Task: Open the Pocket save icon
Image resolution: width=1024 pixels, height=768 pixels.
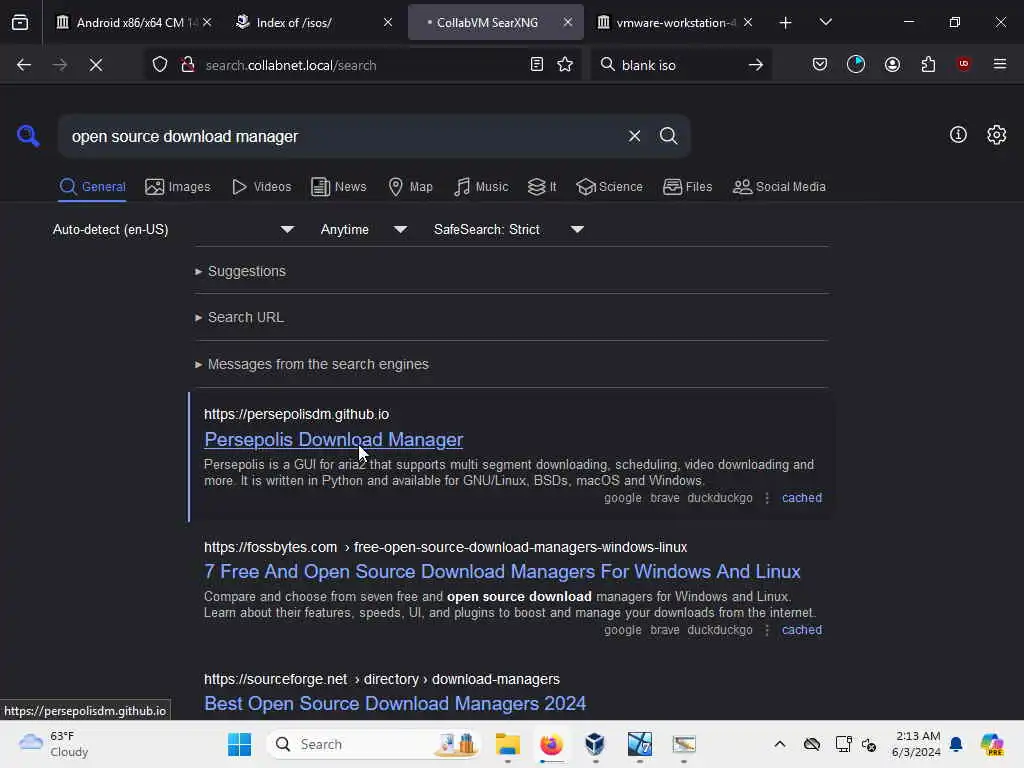Action: (x=820, y=64)
